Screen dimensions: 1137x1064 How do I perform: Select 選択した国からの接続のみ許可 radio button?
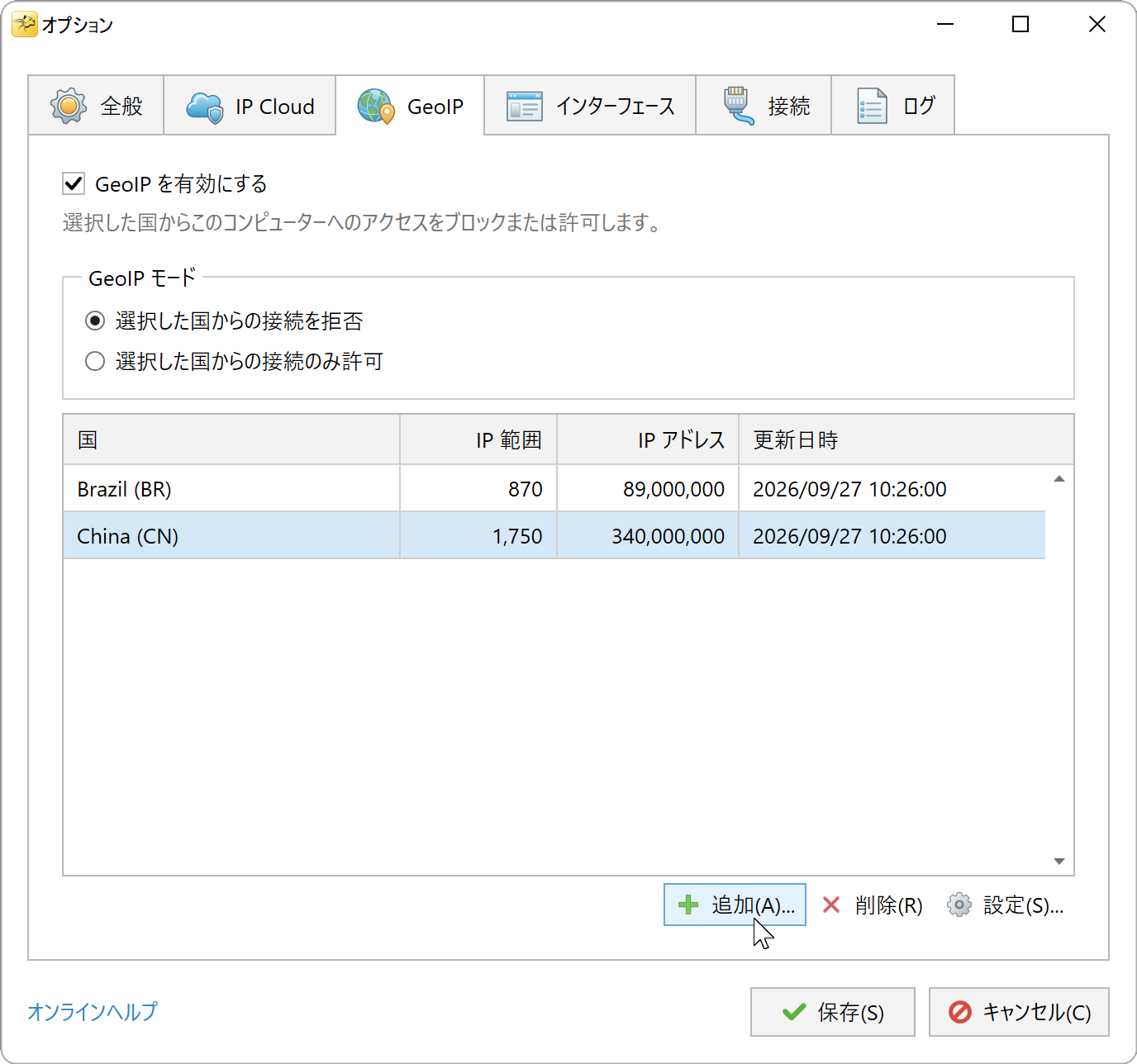click(x=95, y=361)
